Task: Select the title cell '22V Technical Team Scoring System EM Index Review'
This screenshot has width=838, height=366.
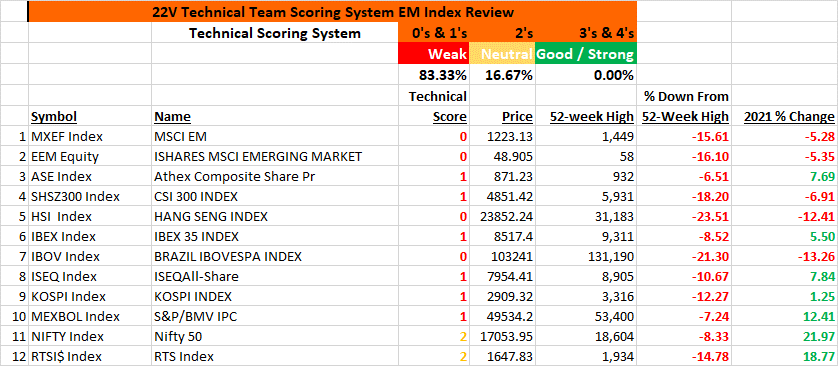Action: (x=332, y=11)
